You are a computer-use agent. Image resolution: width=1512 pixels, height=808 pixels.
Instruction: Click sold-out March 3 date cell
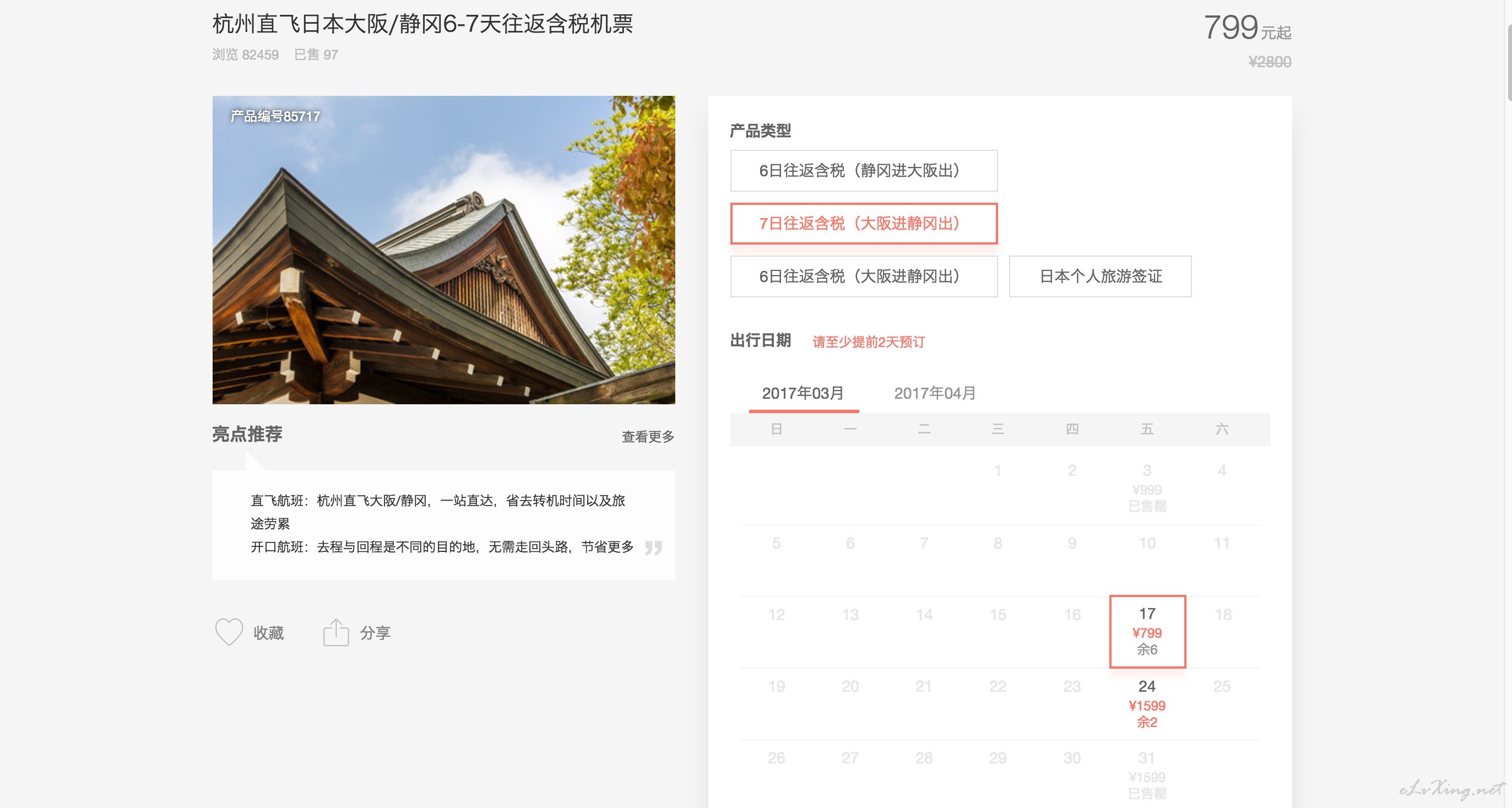1147,488
